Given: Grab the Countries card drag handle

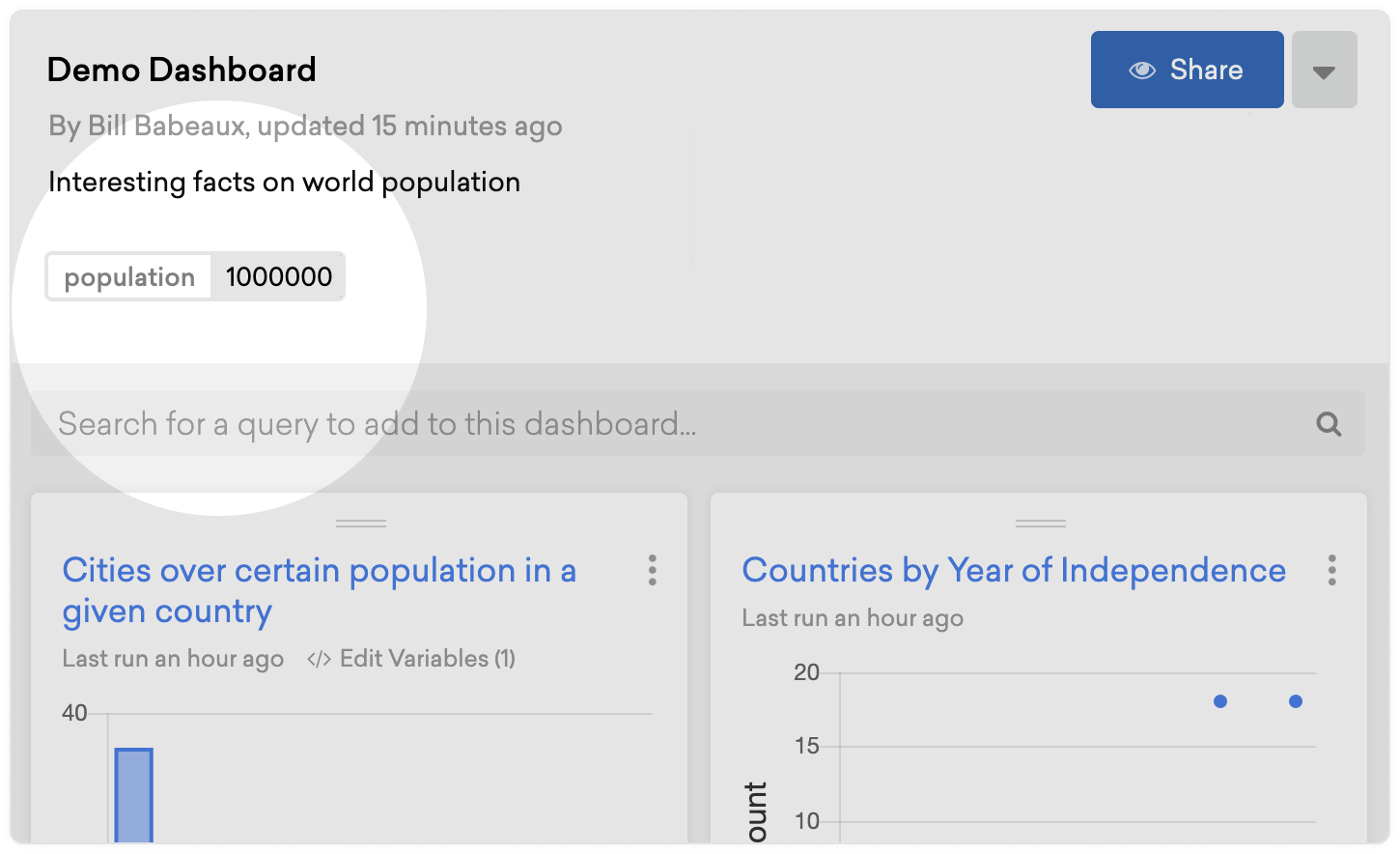Looking at the screenshot, I should click(x=1041, y=523).
